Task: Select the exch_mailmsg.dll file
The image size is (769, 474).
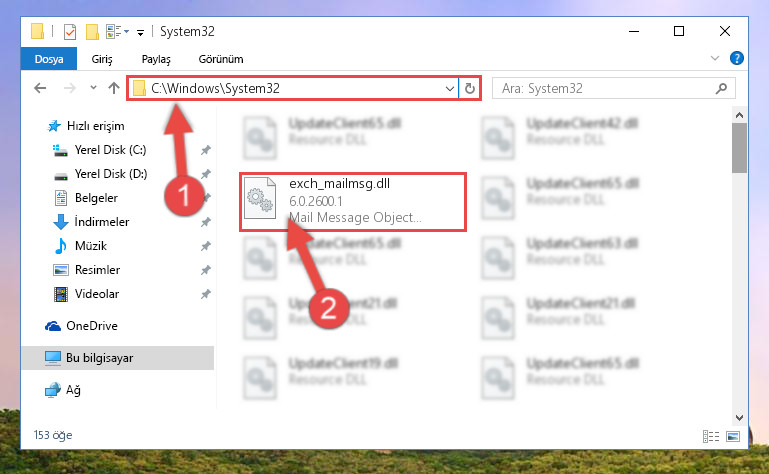Action: [353, 202]
